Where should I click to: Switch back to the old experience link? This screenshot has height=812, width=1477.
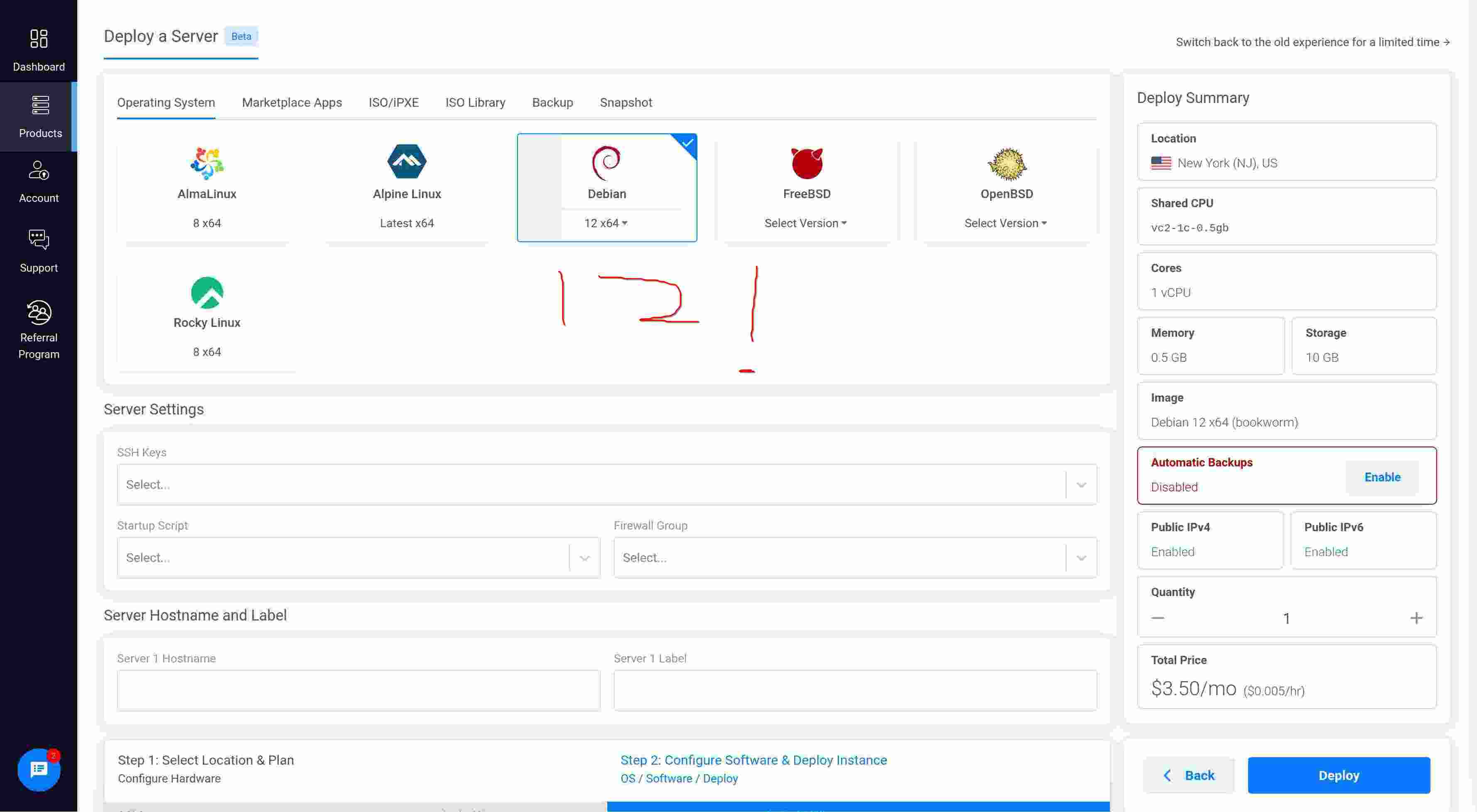tap(1313, 42)
